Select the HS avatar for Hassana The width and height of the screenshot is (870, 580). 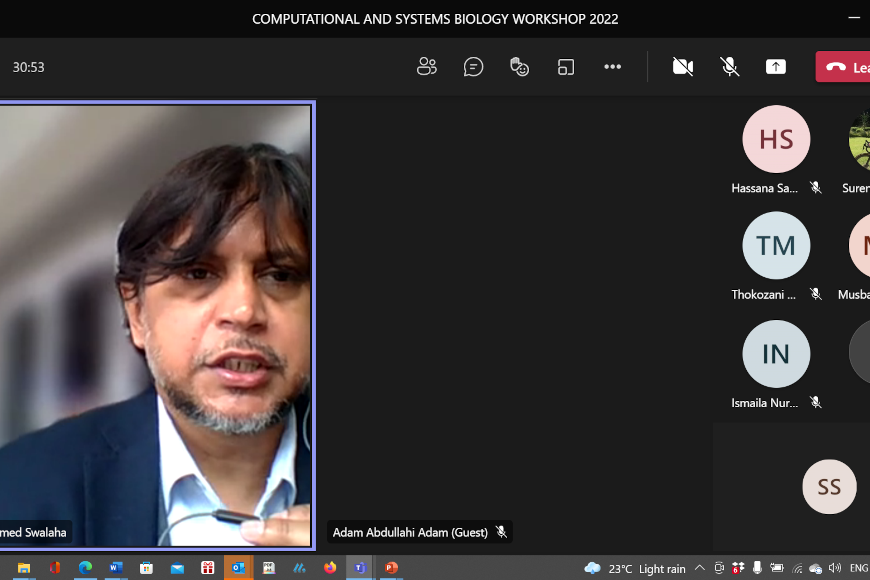[x=776, y=139]
